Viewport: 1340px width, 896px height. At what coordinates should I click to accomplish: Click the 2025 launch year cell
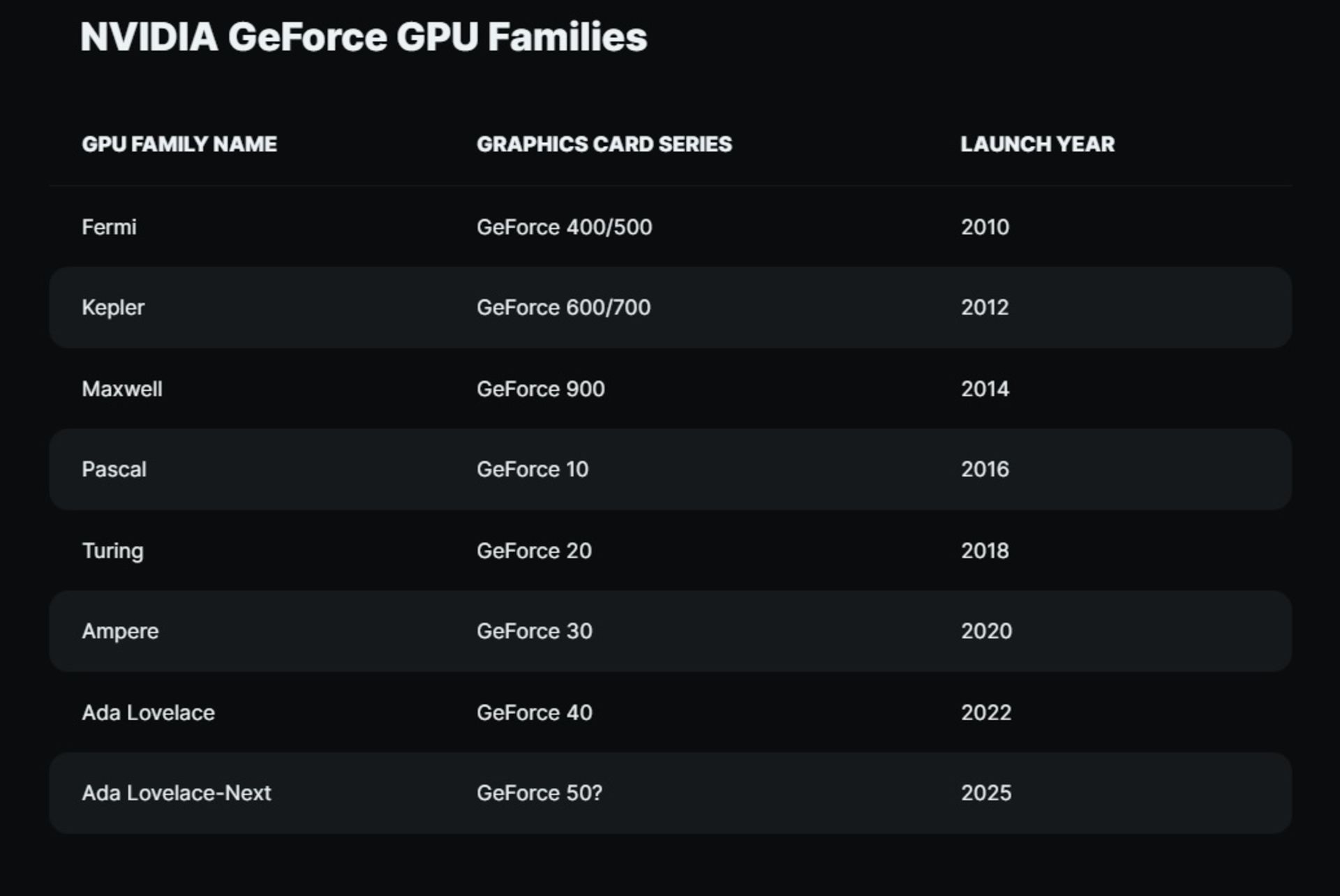(986, 793)
